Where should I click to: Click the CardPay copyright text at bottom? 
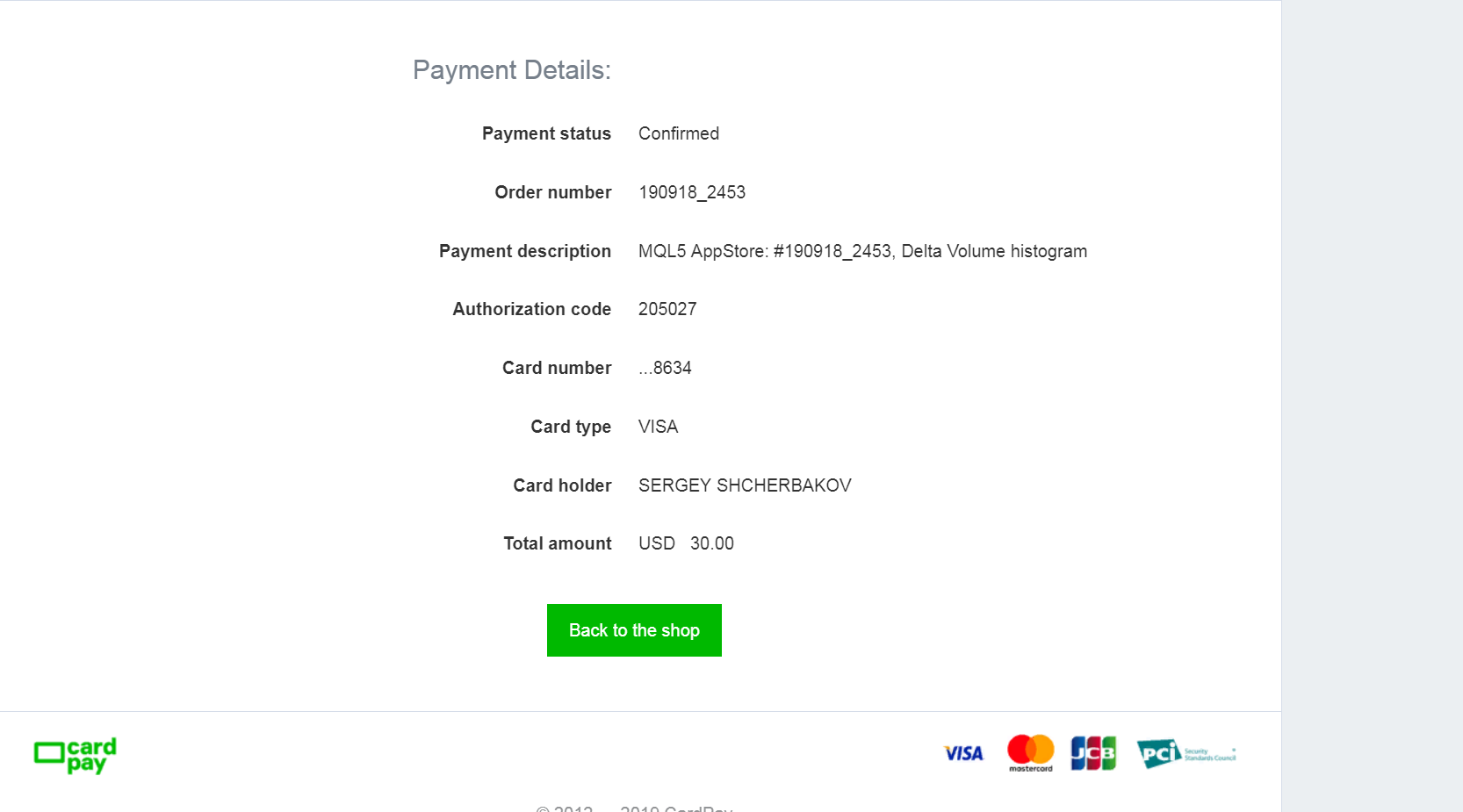(634, 808)
